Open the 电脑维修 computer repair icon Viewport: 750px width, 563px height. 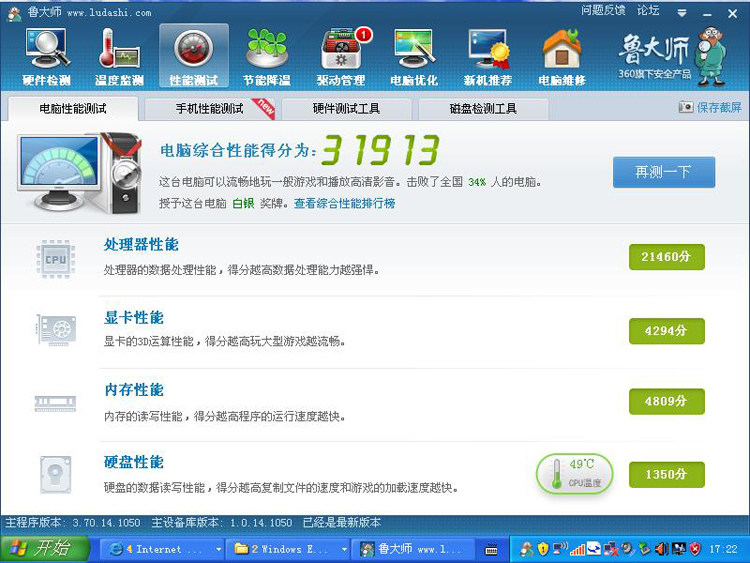[561, 56]
